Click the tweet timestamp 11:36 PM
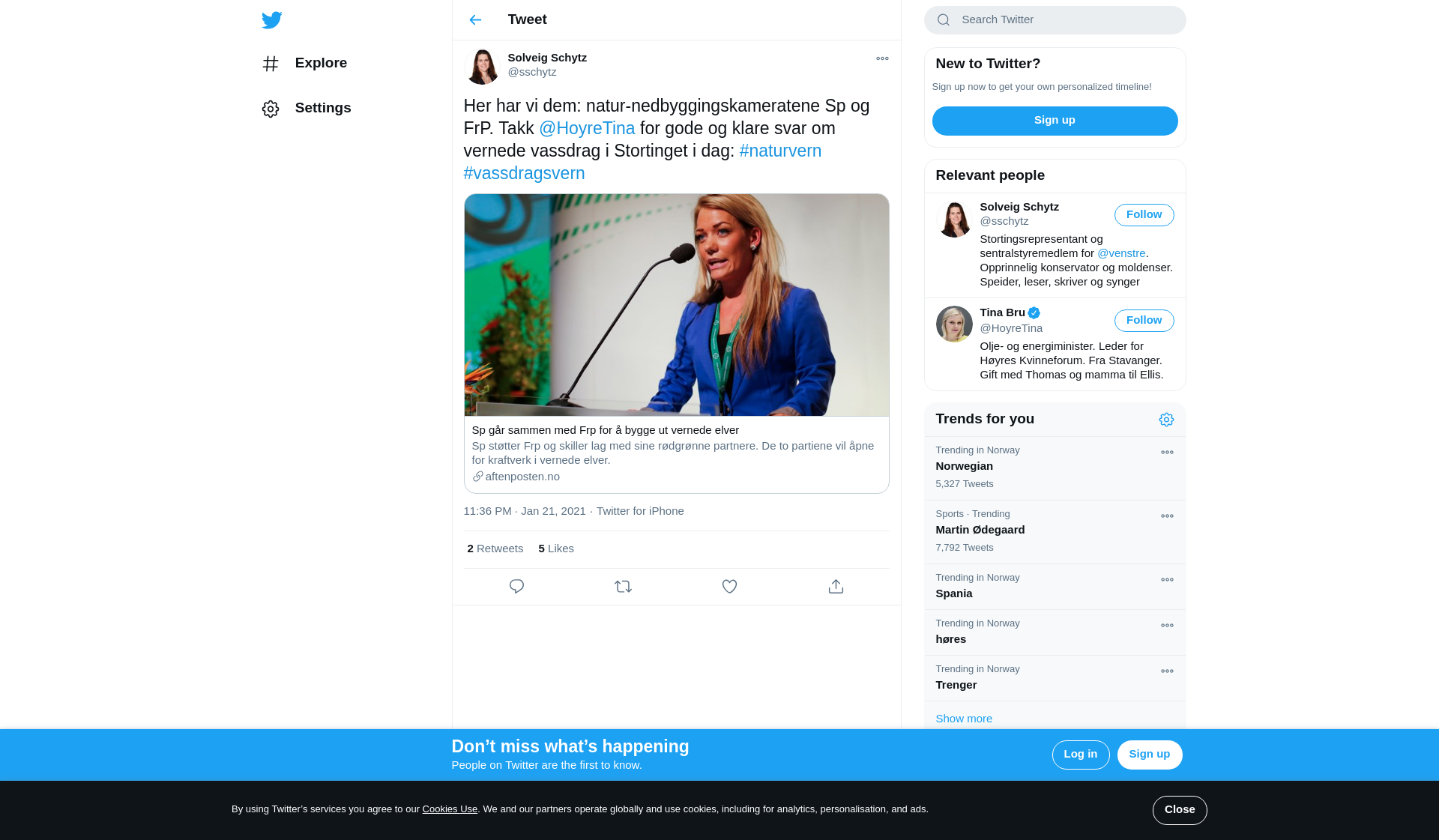 pos(525,511)
